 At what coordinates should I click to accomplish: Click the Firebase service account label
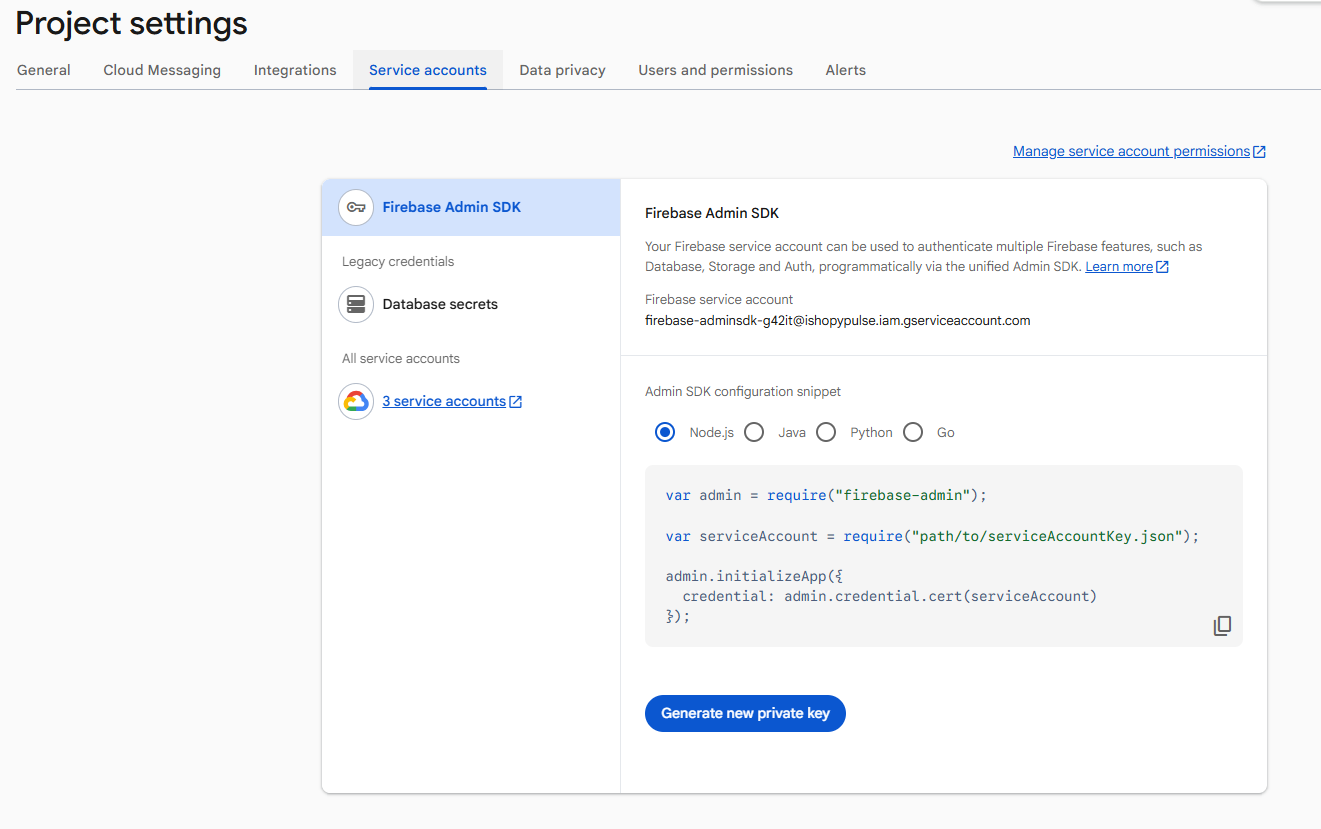[x=719, y=300]
